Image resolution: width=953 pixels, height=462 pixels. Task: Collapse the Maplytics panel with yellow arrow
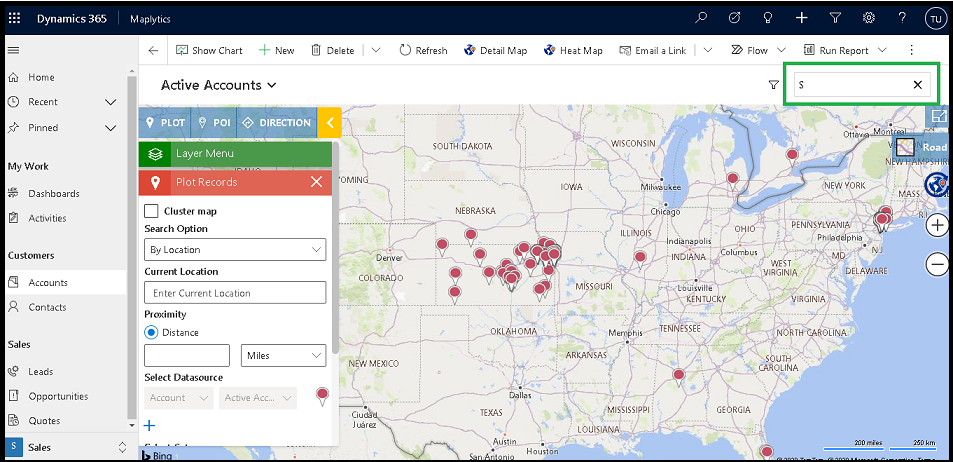click(x=329, y=123)
